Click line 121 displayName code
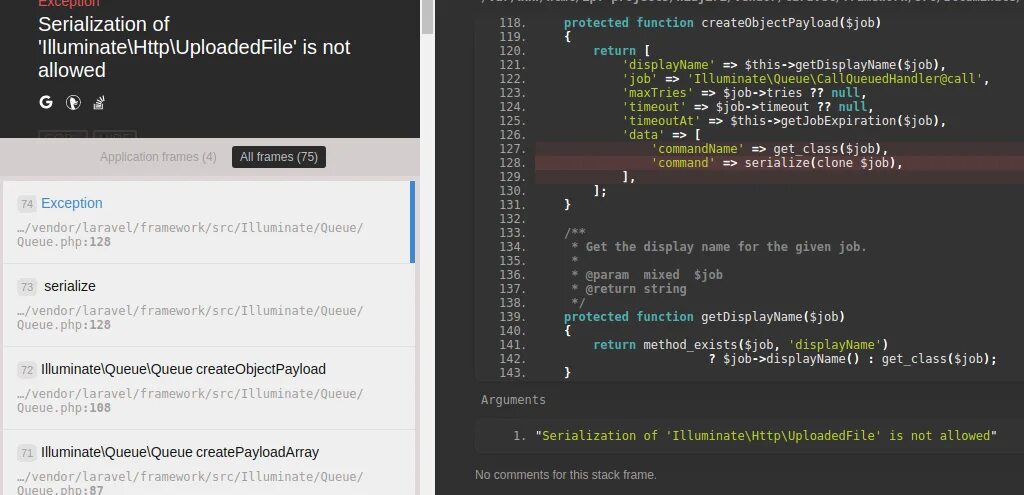The image size is (1024, 495). (x=784, y=65)
